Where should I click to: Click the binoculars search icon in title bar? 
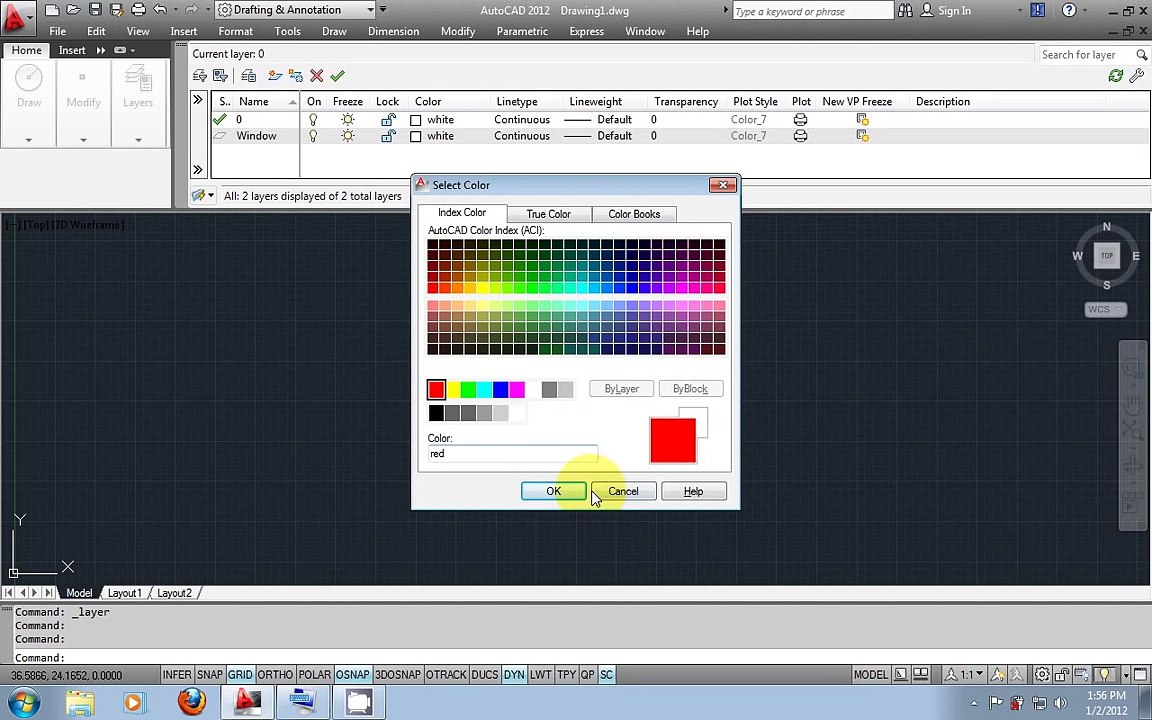[905, 10]
